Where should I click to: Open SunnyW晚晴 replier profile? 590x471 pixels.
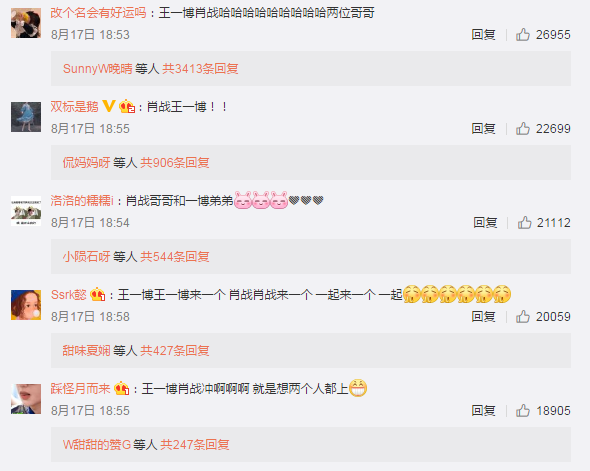tap(97, 69)
